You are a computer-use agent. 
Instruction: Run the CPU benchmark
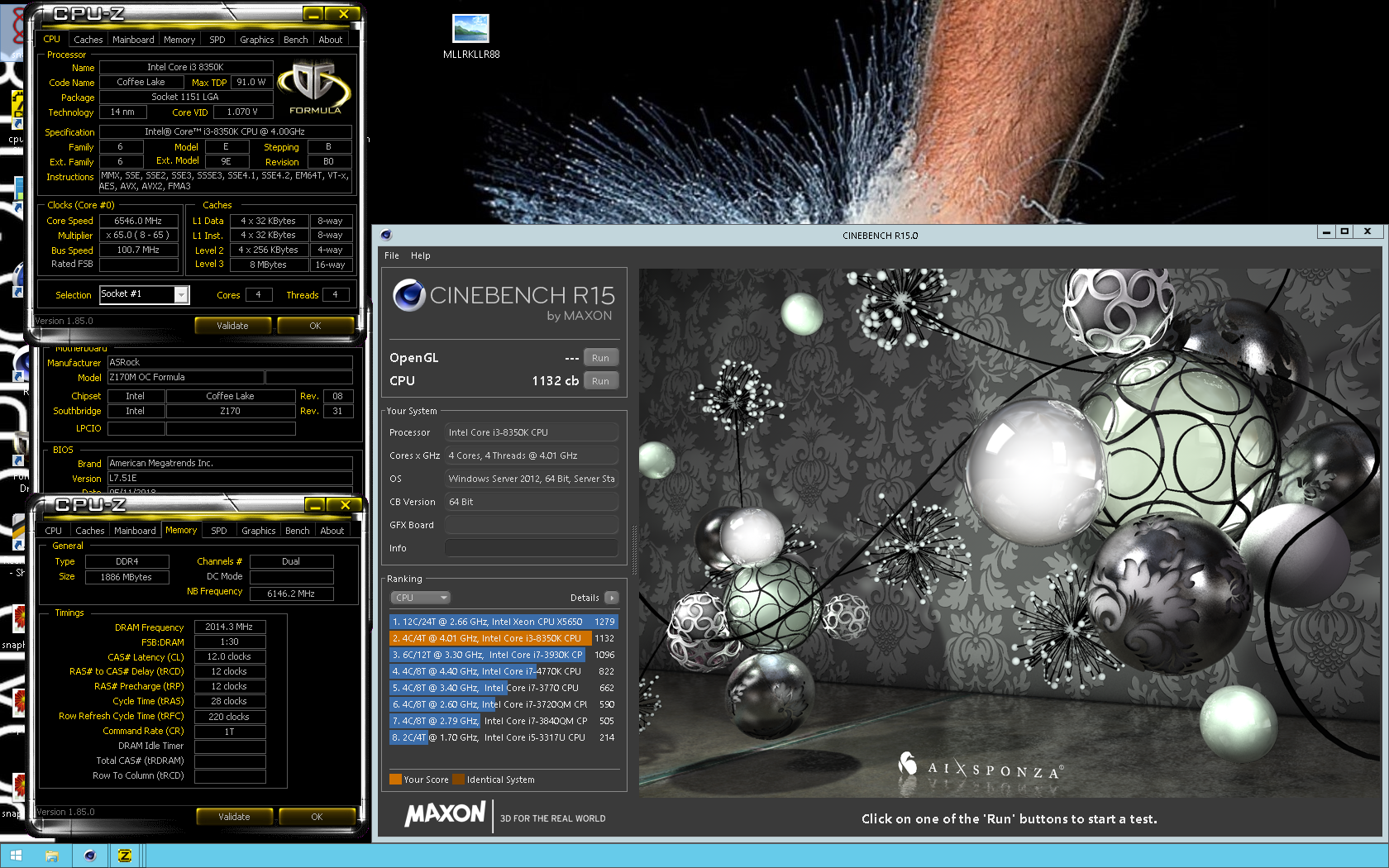point(600,381)
